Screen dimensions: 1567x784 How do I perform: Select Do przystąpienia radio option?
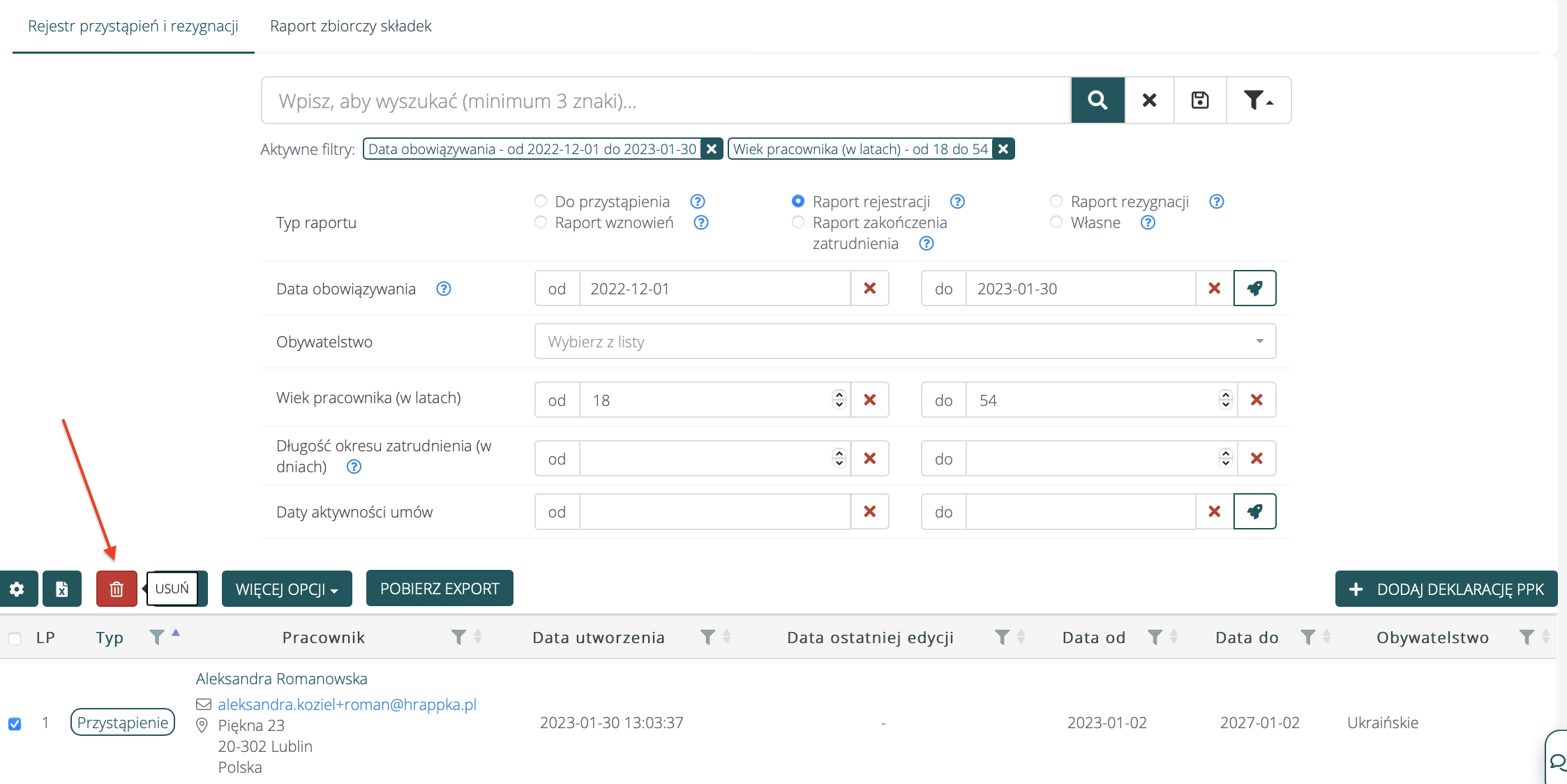pyautogui.click(x=541, y=202)
